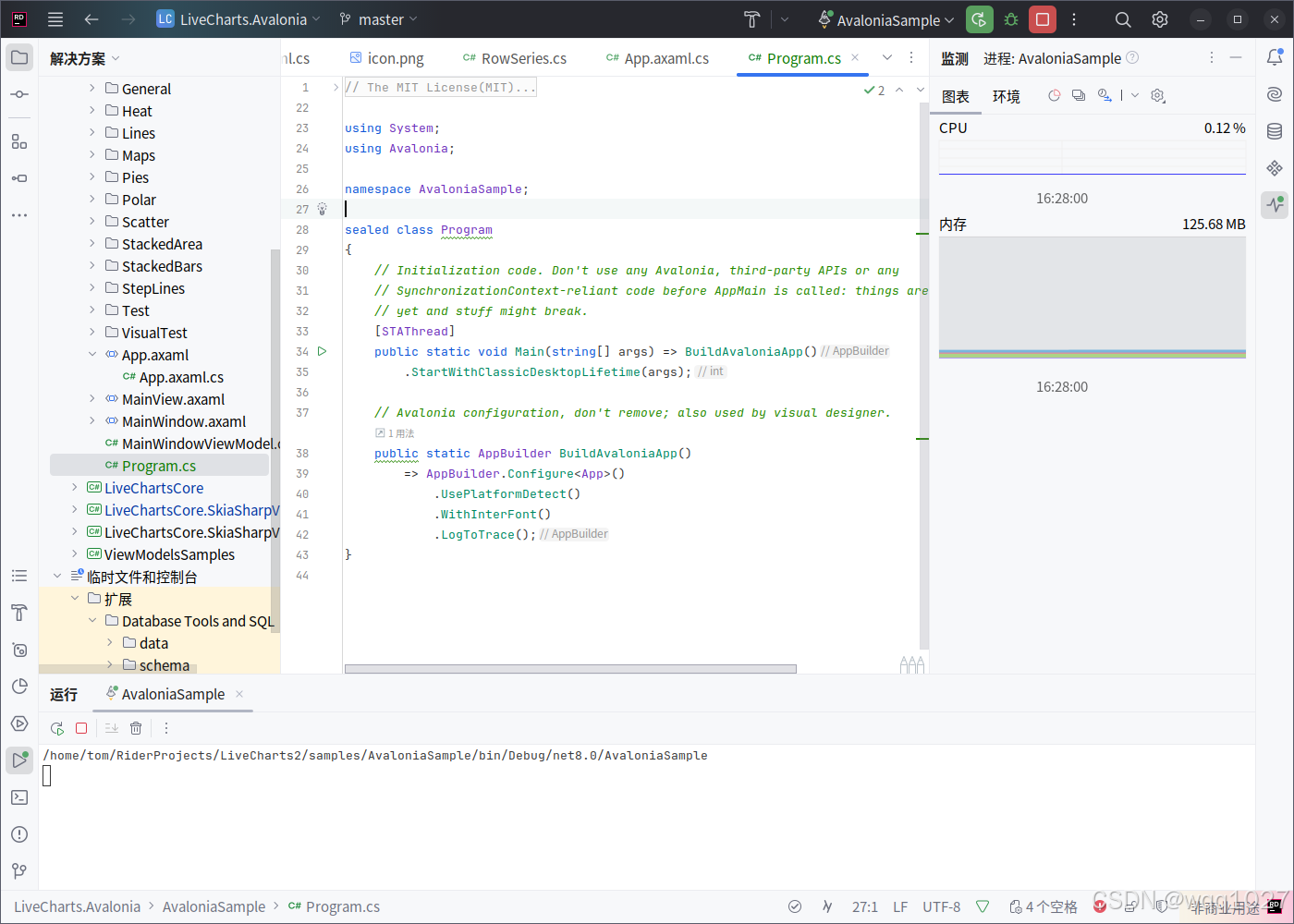The width and height of the screenshot is (1294, 924).
Task: Click the 27:1 caret position indicator
Action: pyautogui.click(x=865, y=906)
